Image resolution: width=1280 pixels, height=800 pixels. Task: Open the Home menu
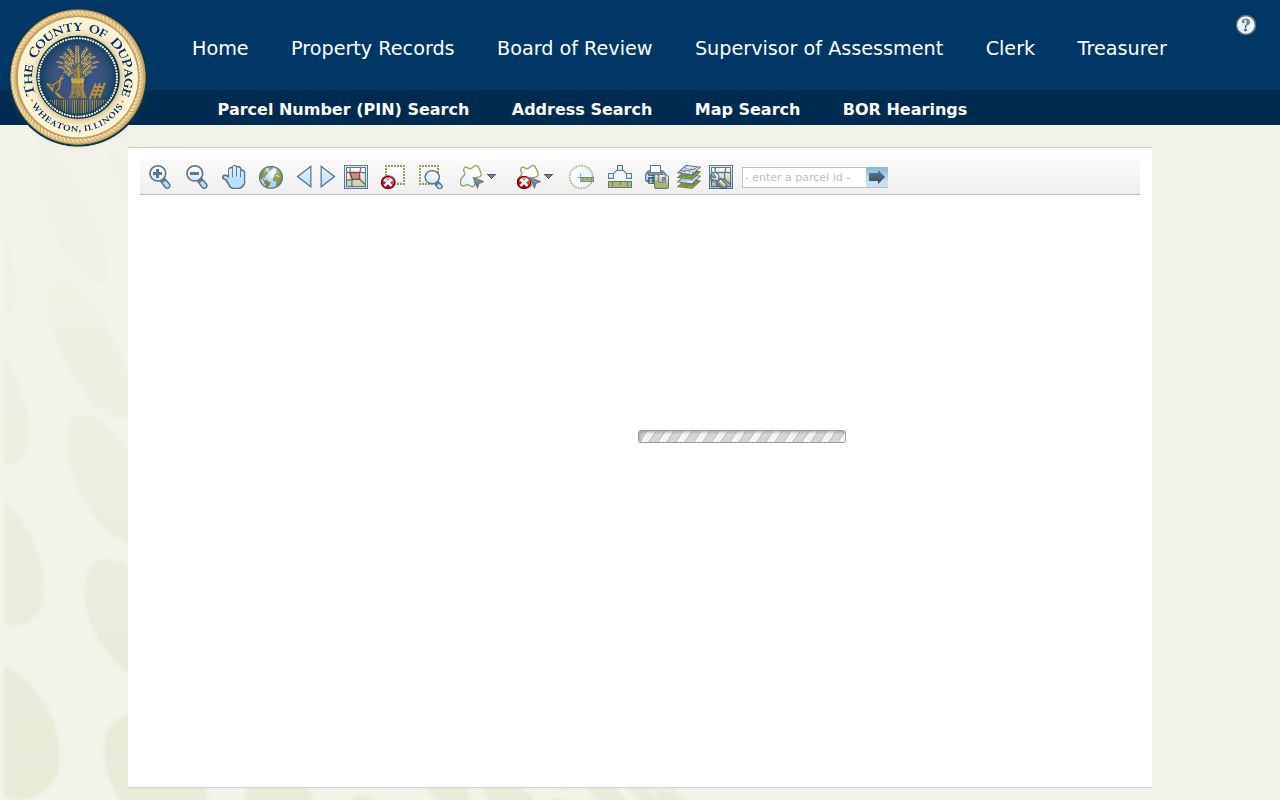[220, 48]
